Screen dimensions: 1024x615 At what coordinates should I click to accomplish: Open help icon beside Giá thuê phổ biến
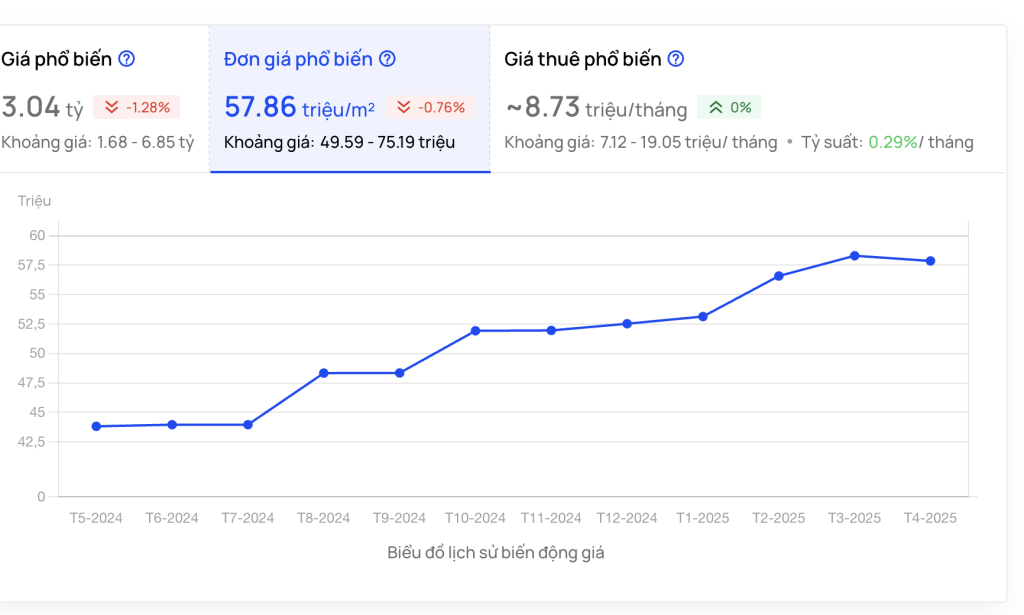[x=676, y=59]
